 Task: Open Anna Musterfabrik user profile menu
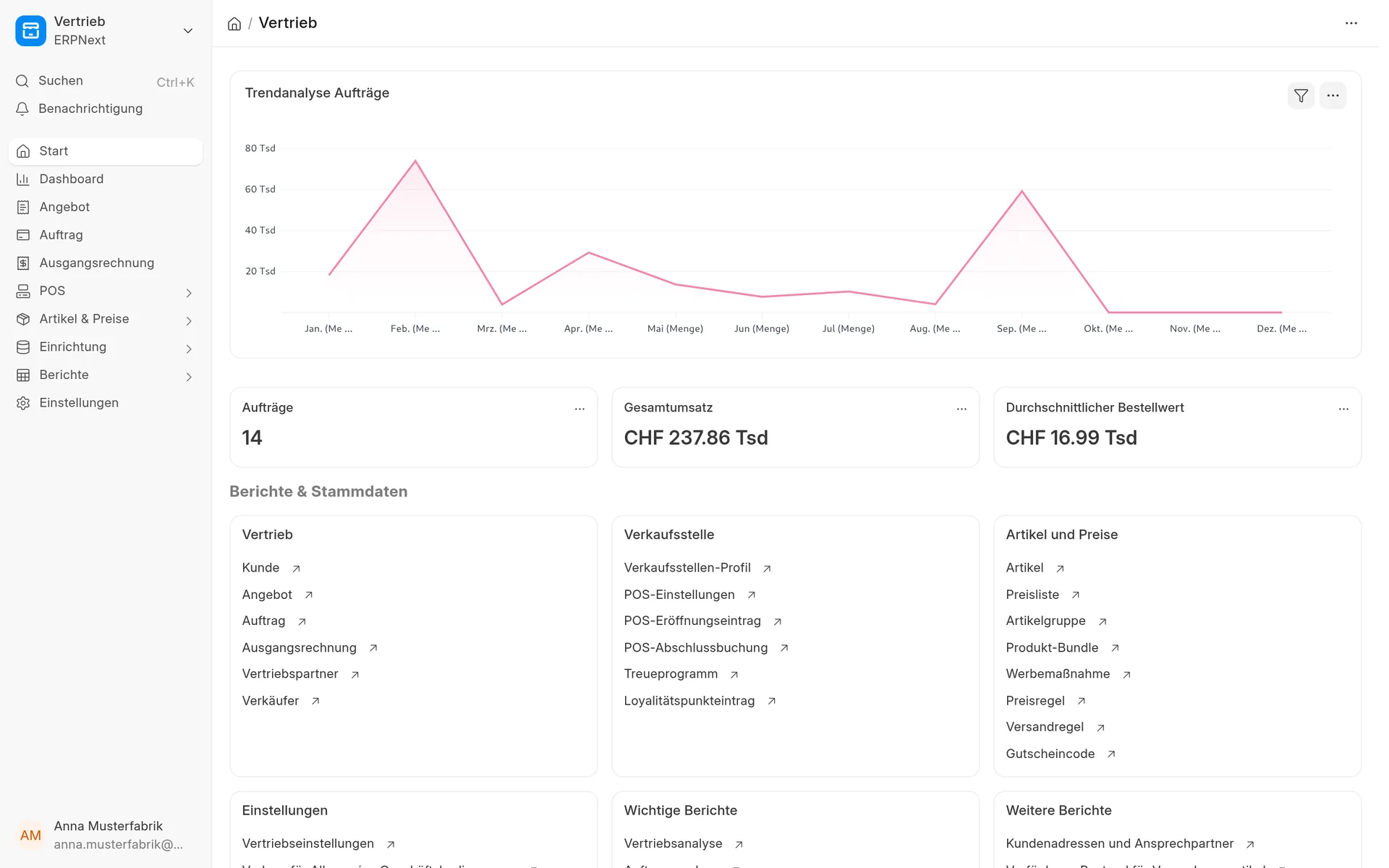106,835
